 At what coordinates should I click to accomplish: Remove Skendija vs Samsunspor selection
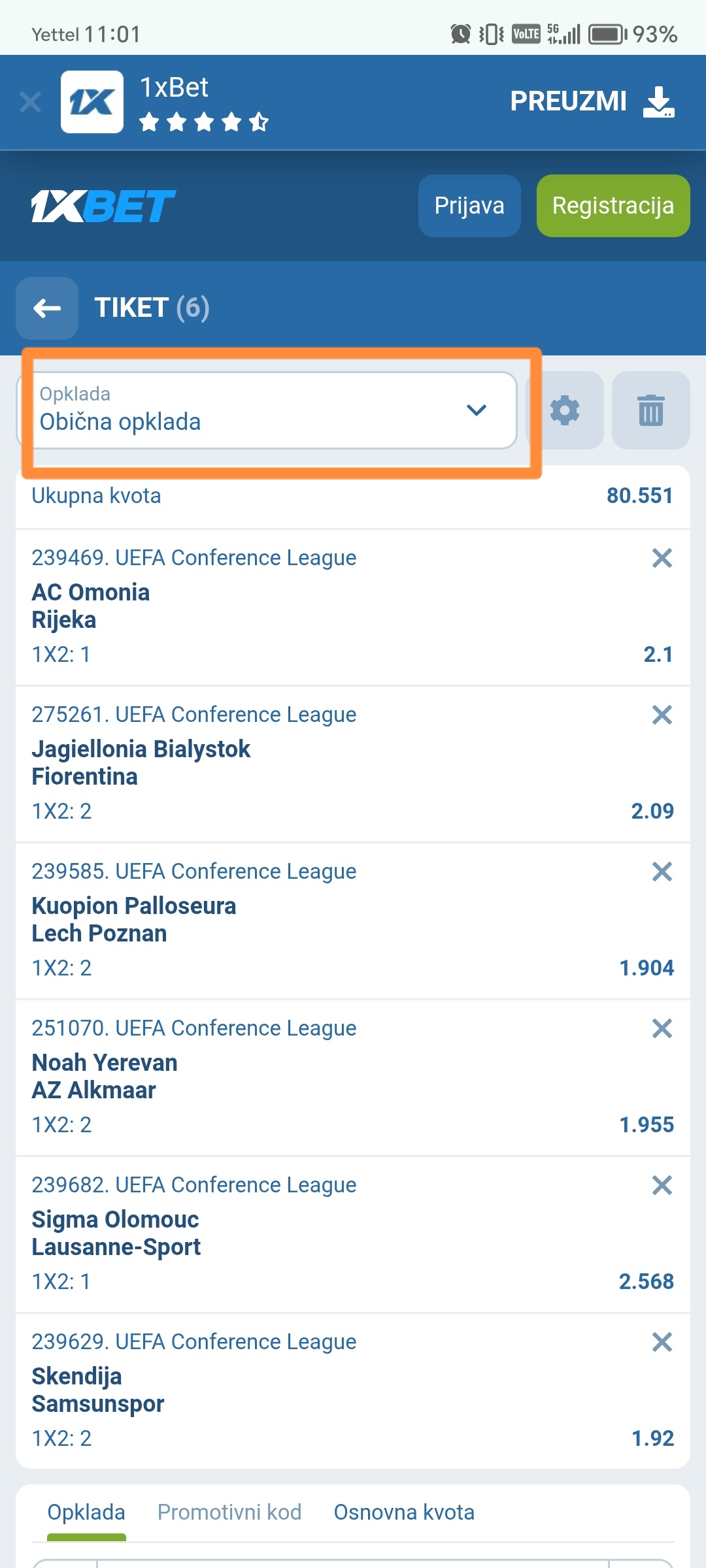[x=662, y=1342]
